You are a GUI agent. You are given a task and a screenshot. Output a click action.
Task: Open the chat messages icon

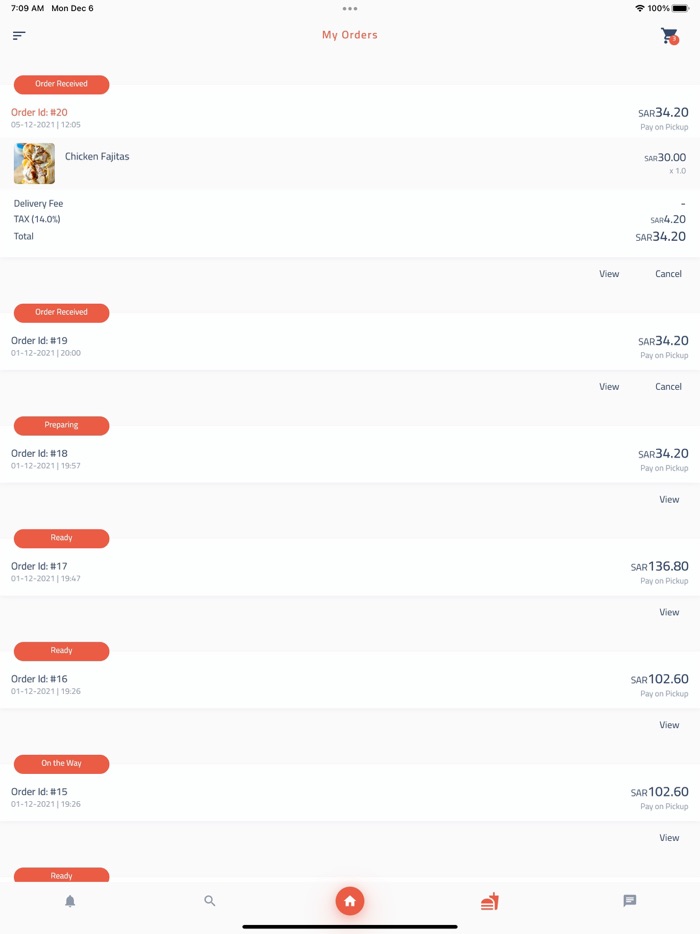[x=629, y=901]
